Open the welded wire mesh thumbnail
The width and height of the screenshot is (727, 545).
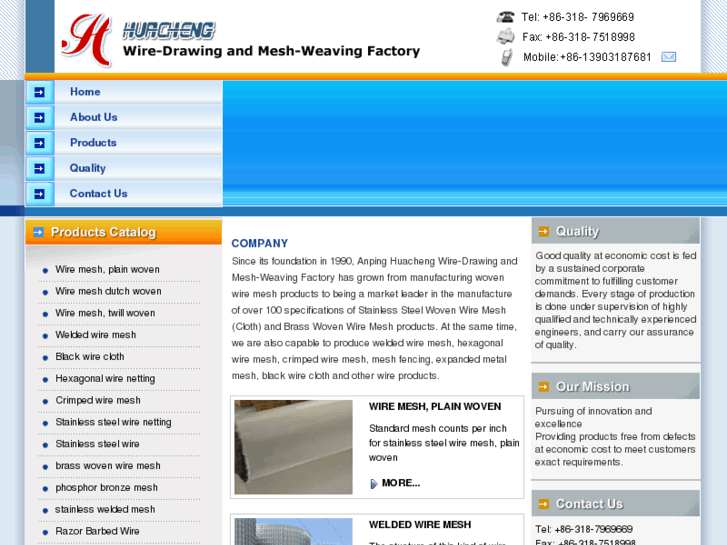click(293, 532)
